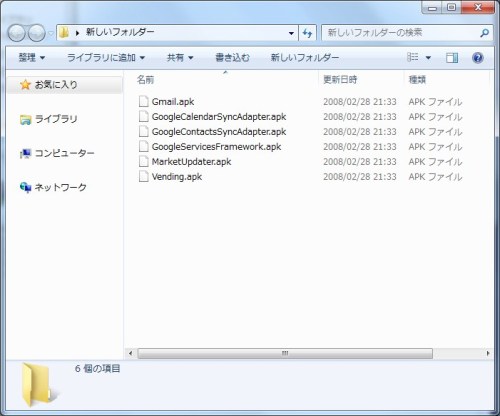Click the GoogleServicesFramework.apk file icon
This screenshot has width=500, height=416.
pyautogui.click(x=143, y=146)
